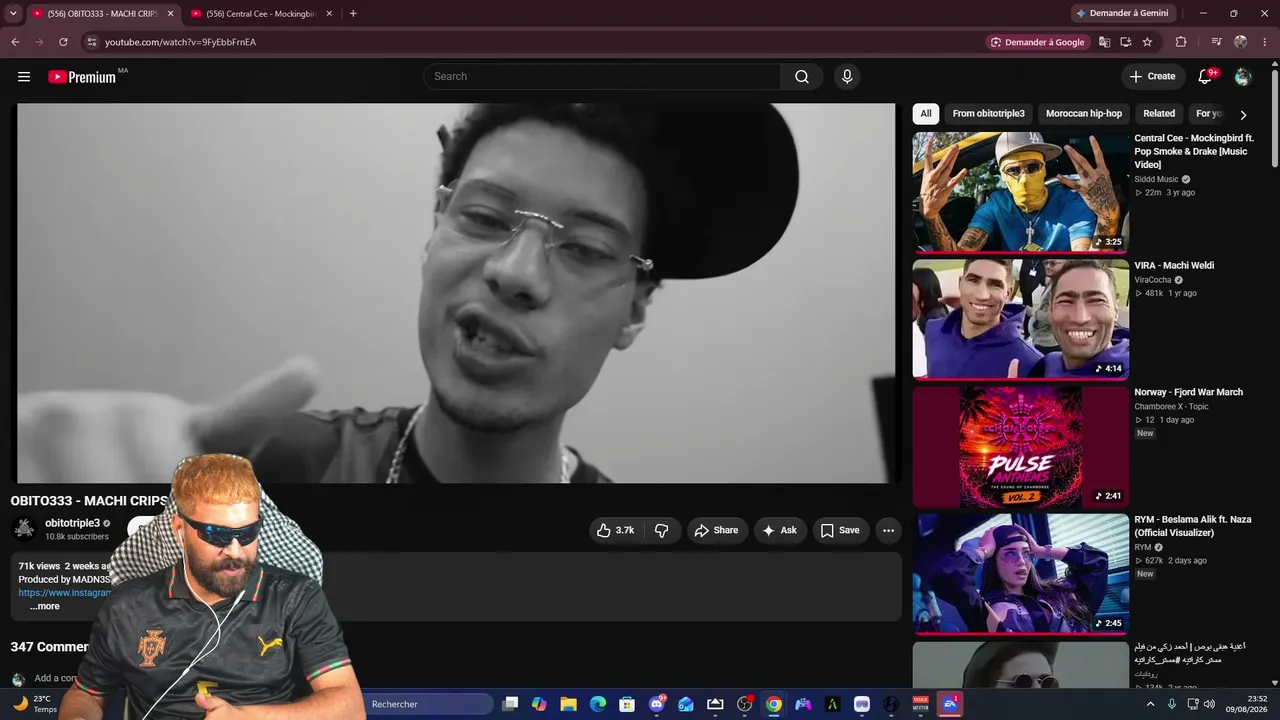Open Central Cee Mockingbird video thumbnail
Image resolution: width=1280 pixels, height=720 pixels.
tap(1021, 192)
